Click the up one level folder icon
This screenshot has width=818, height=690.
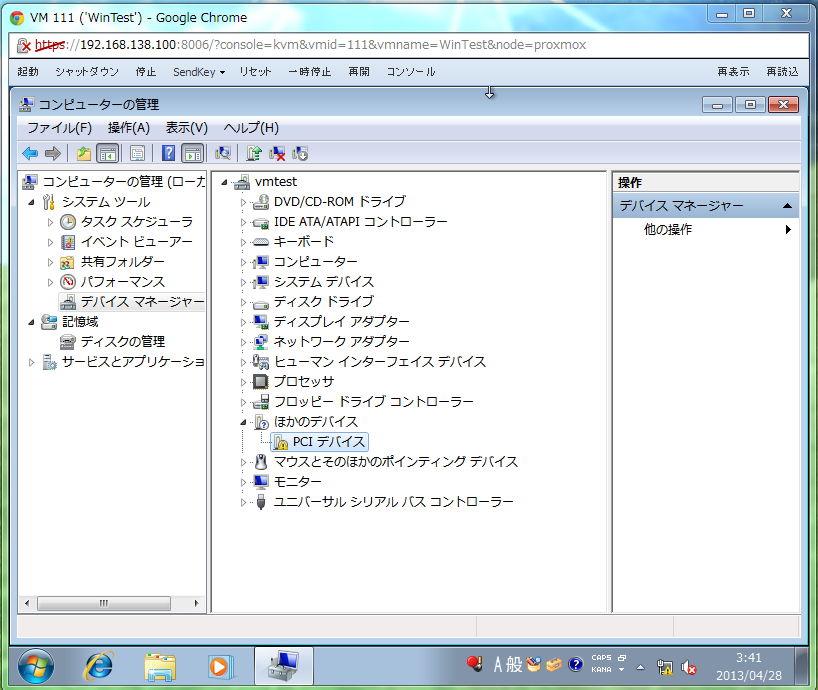84,153
